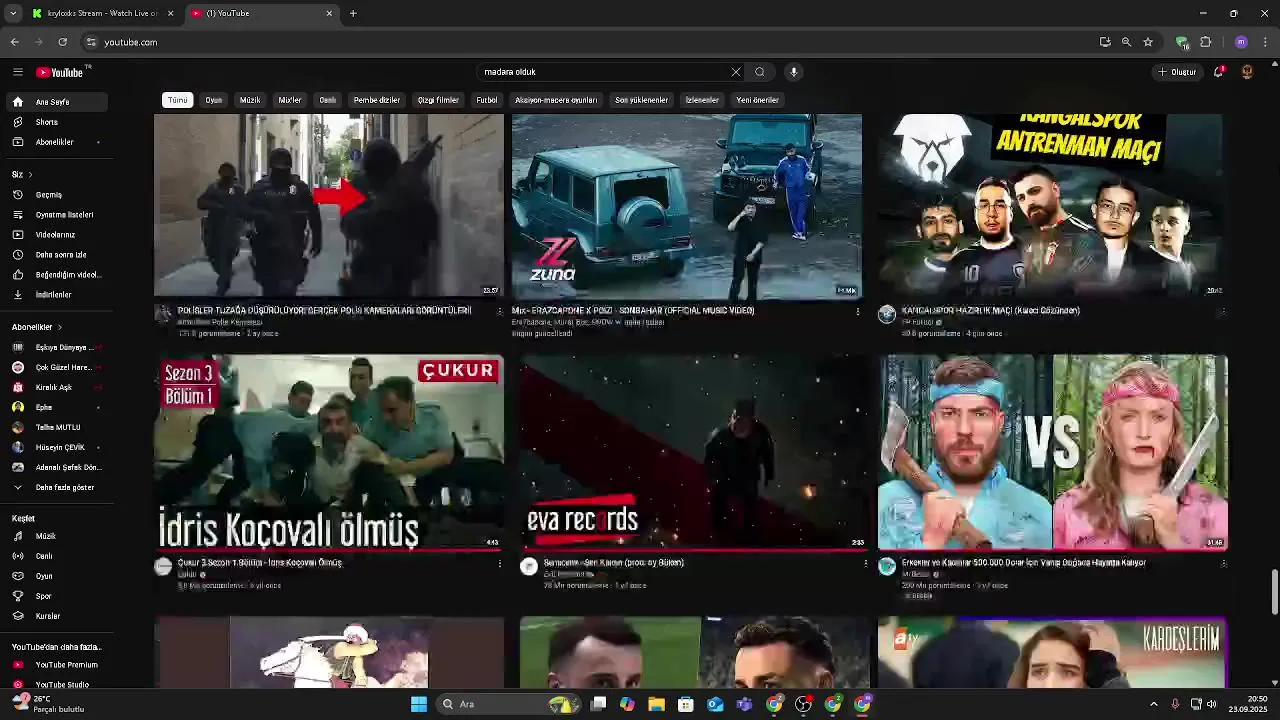Bookmark this page with star icon
The width and height of the screenshot is (1280, 720).
1148,42
